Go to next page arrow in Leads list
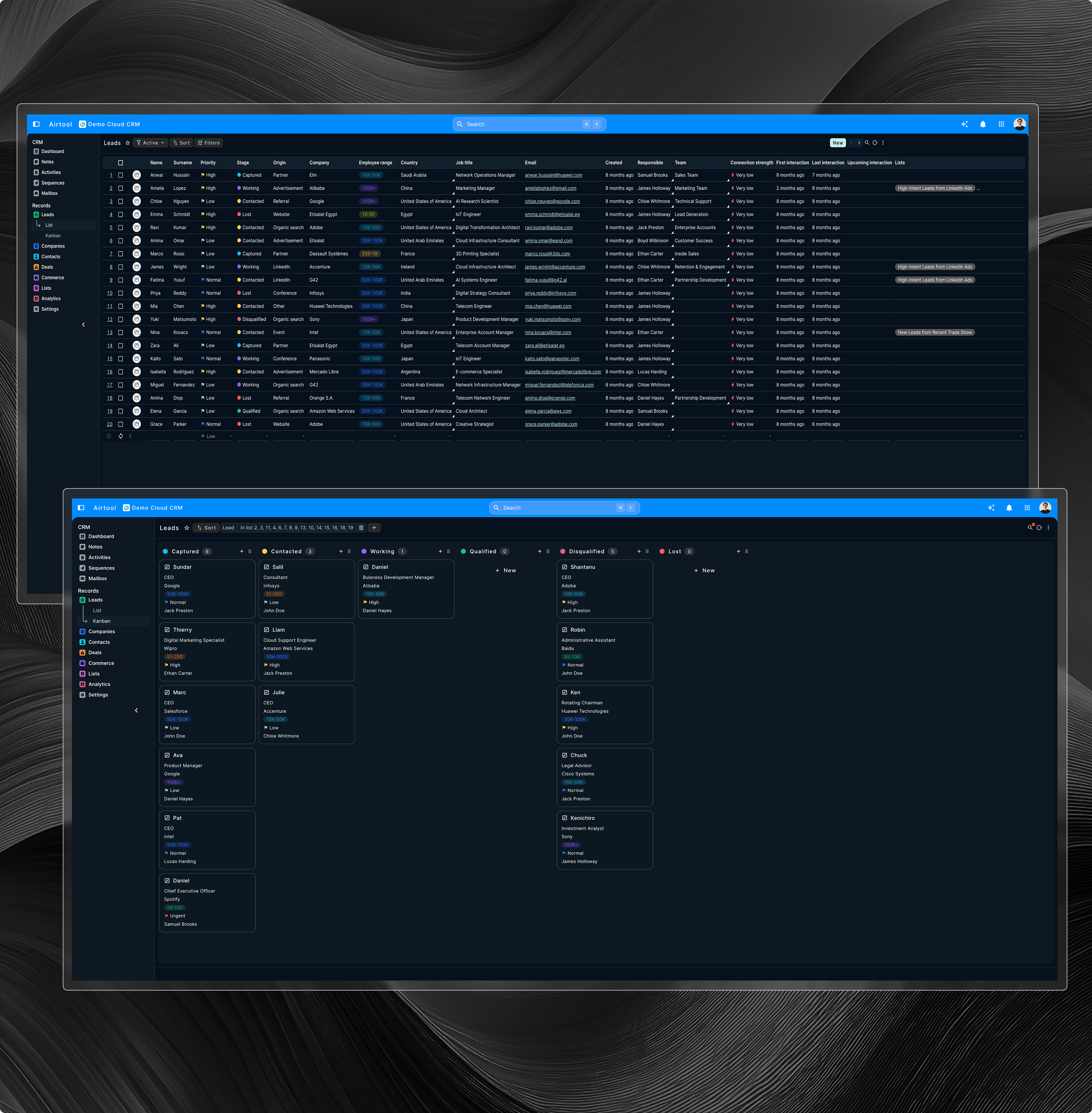This screenshot has width=1092, height=1113. (859, 143)
